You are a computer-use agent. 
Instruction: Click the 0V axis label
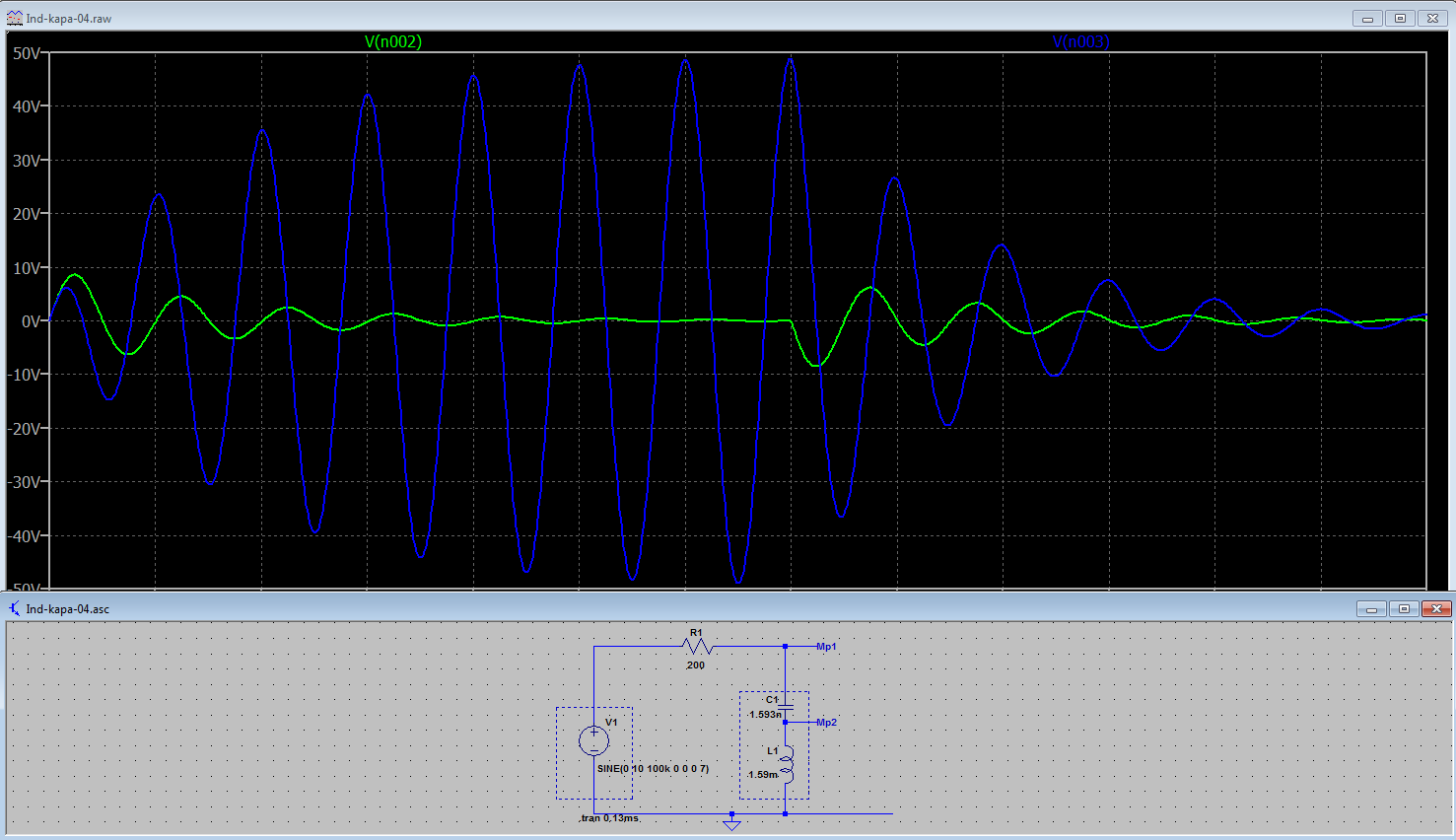(31, 321)
